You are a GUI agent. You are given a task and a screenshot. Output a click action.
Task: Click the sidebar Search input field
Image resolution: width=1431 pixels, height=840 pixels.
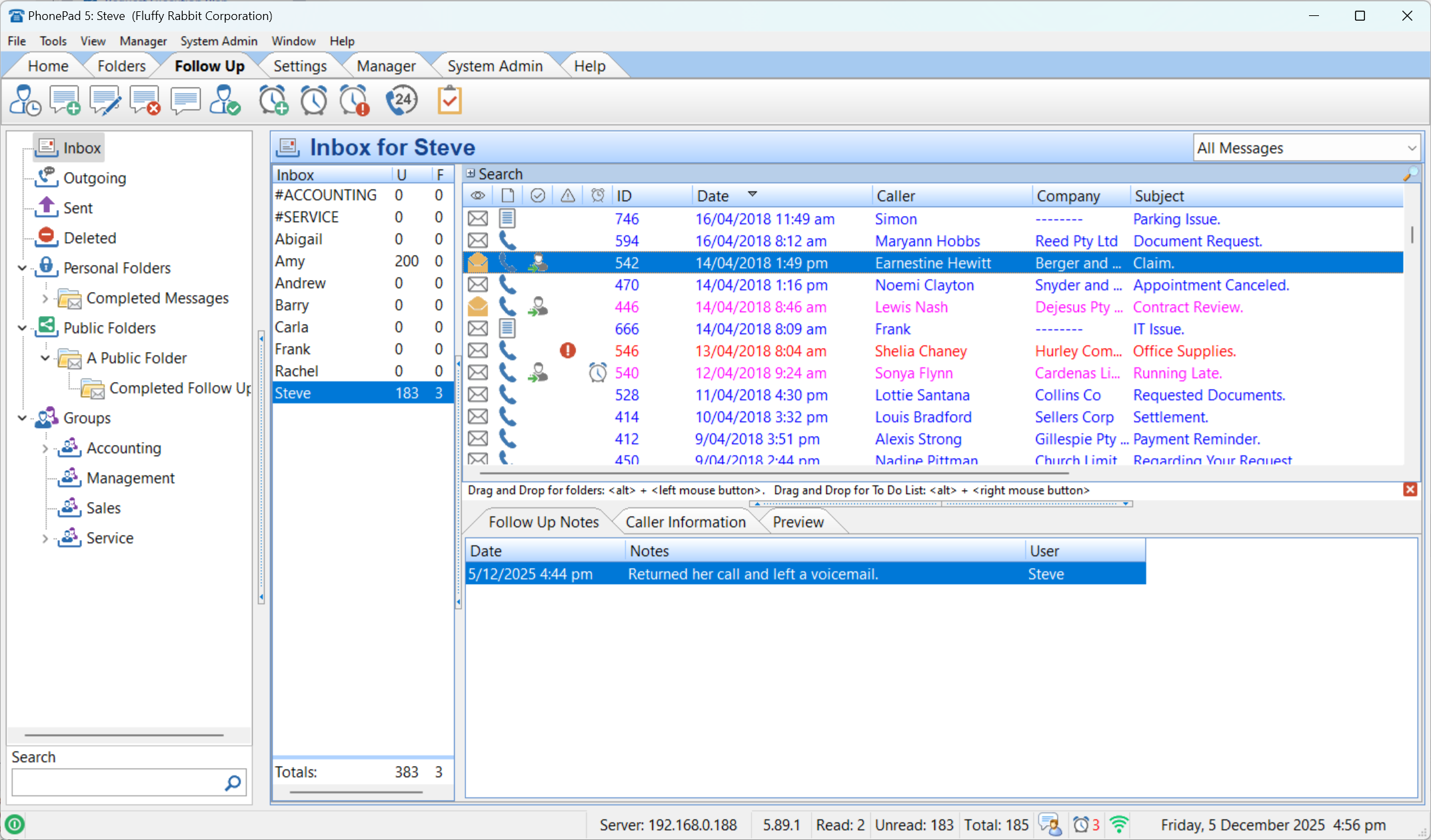tap(118, 783)
